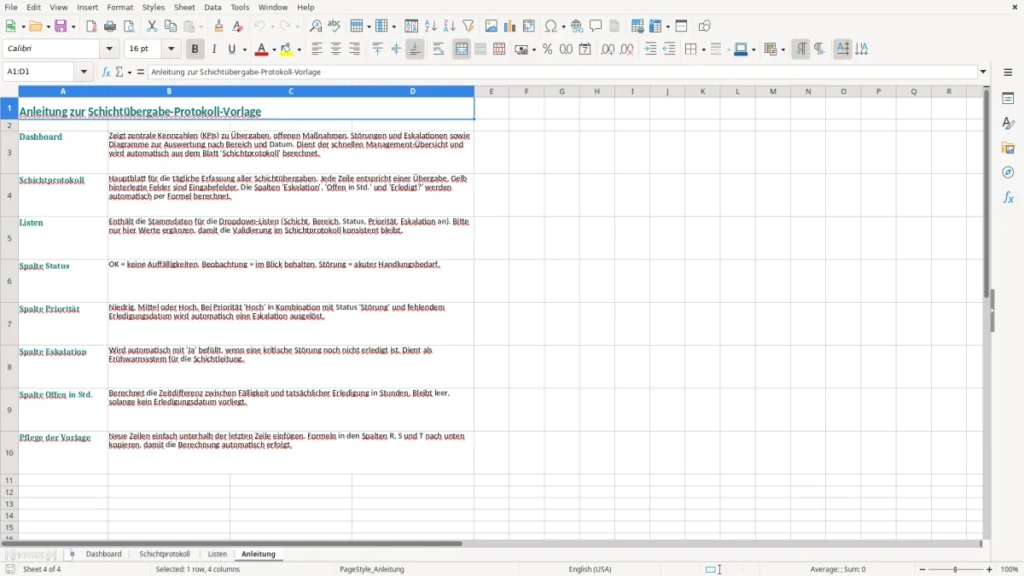Open the Conditional Formatting dropdown arrow
1024x576 pixels.
point(783,50)
